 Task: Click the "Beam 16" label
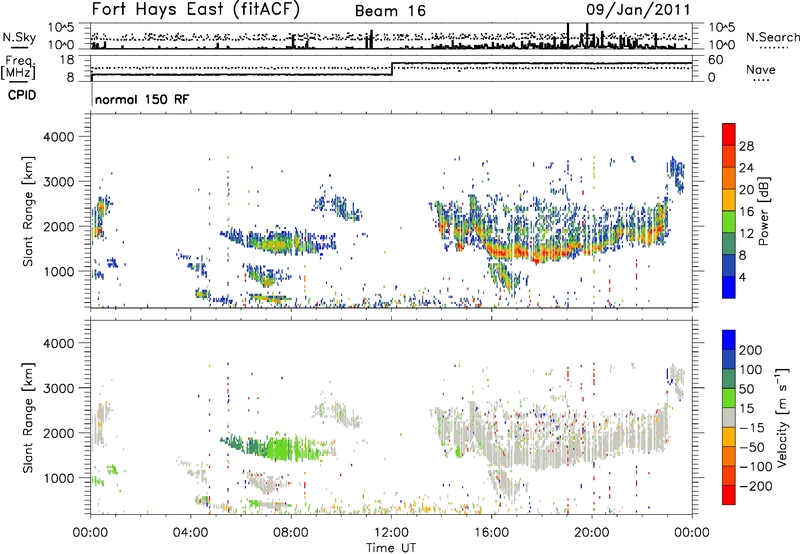coord(390,11)
